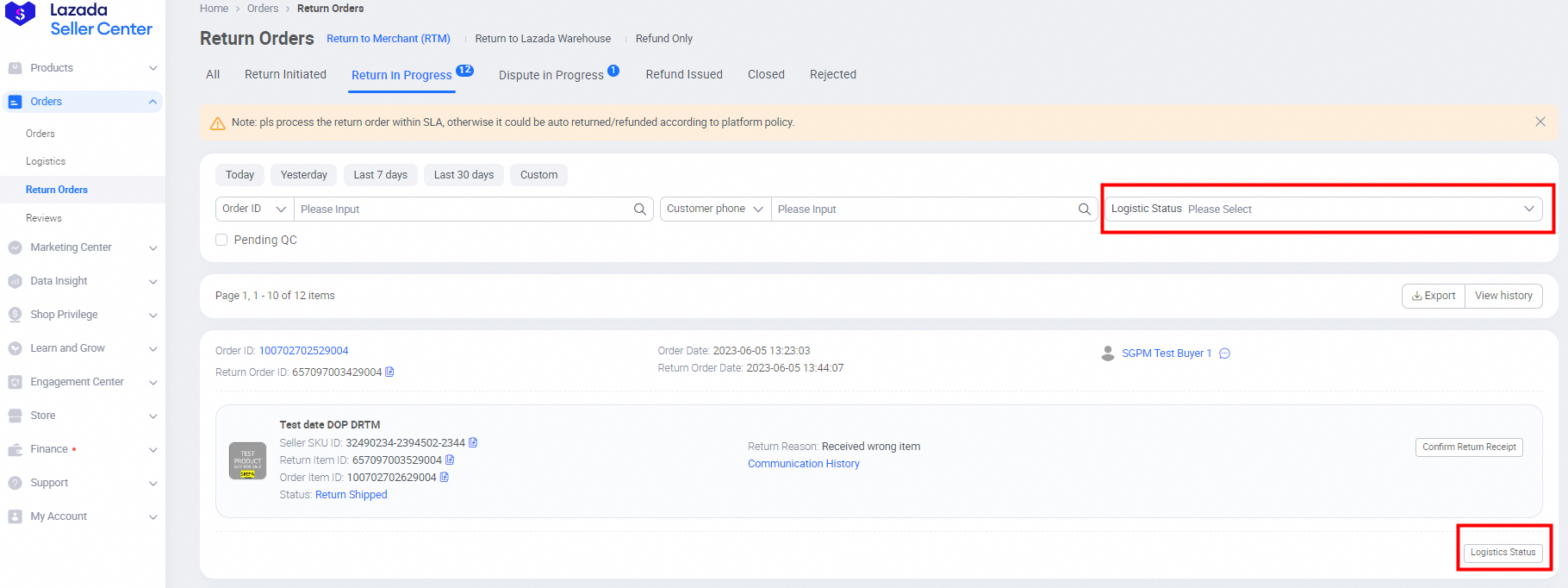Open the Communication History link
This screenshot has width=1568, height=588.
tap(804, 464)
